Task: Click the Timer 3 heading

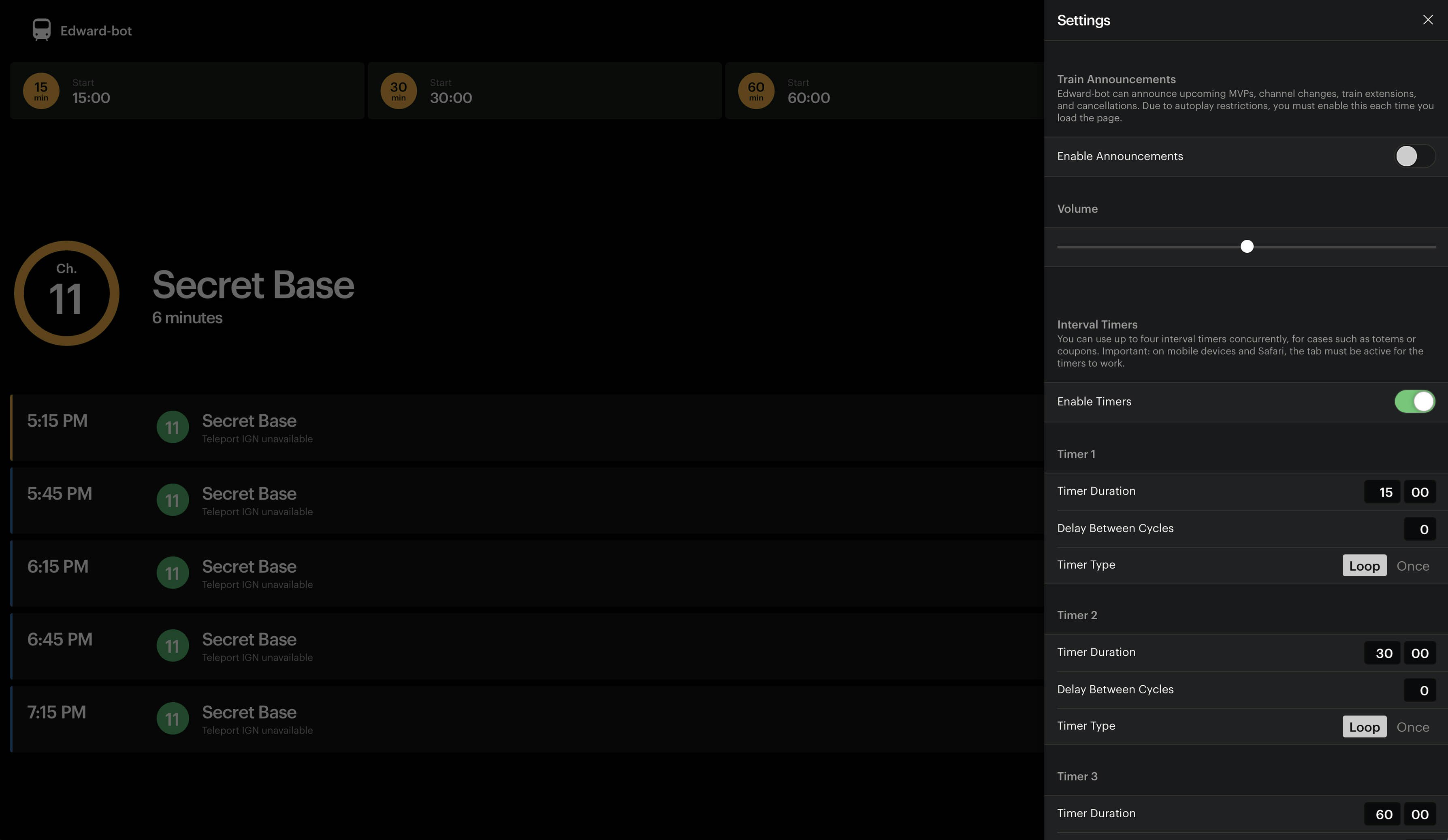Action: pos(1077,777)
